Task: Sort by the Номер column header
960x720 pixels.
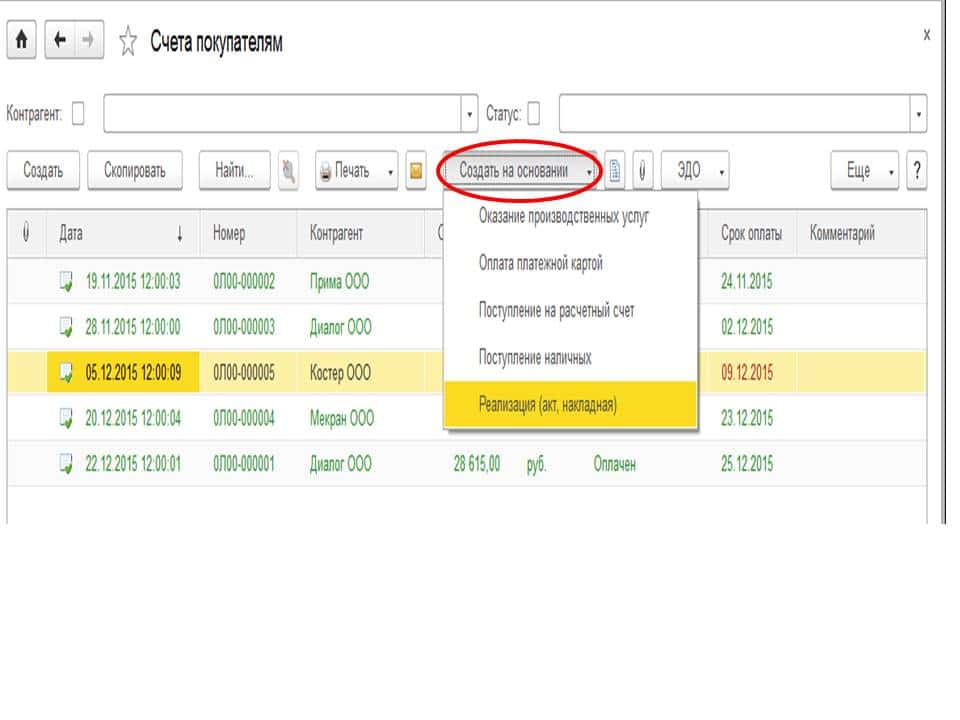Action: pyautogui.click(x=249, y=233)
